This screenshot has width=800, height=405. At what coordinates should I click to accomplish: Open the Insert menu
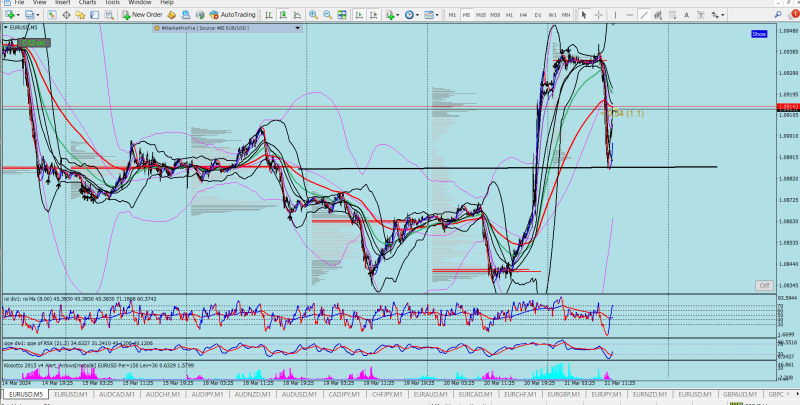click(x=62, y=3)
